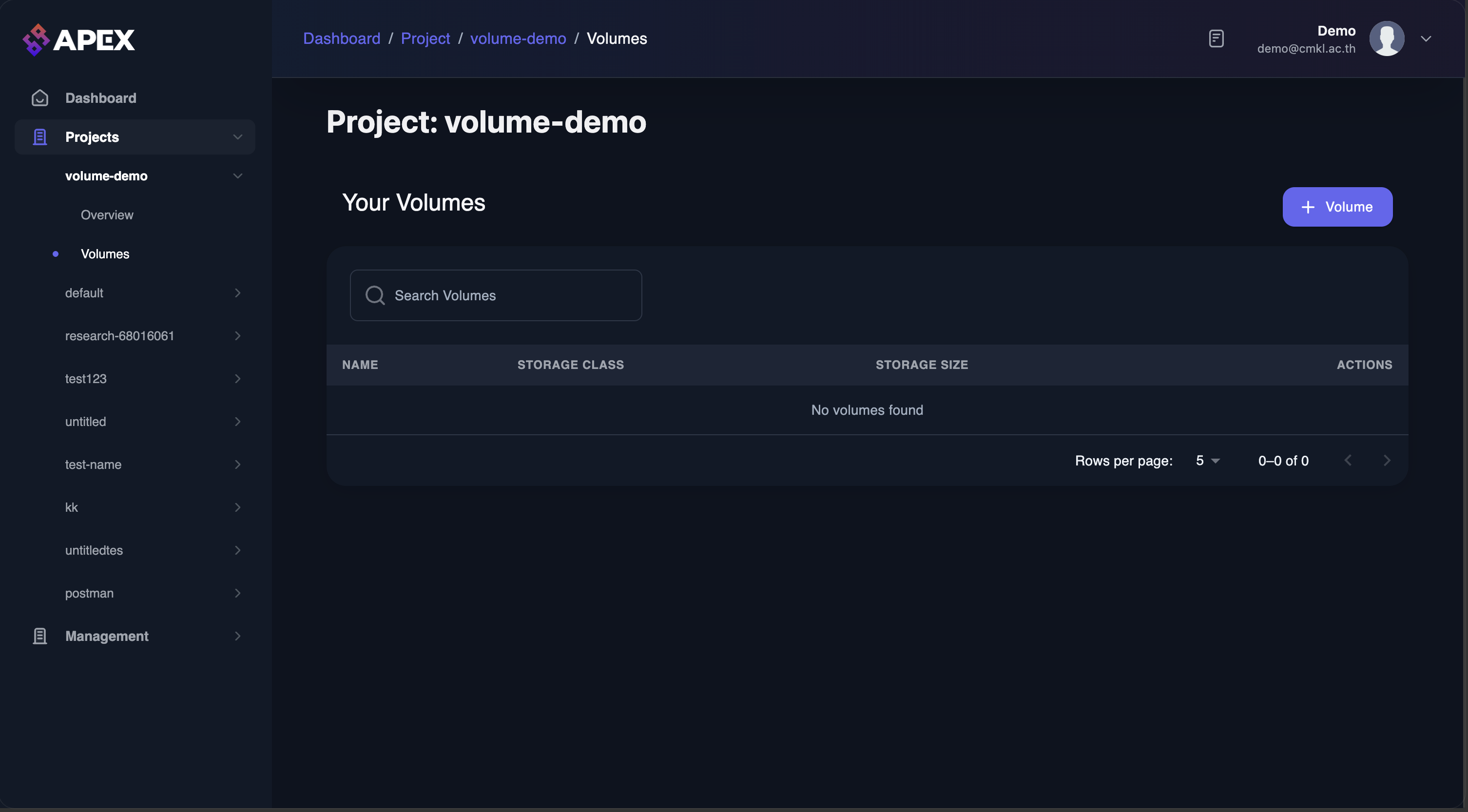Expand the research-68016061 project chevron
The height and width of the screenshot is (812, 1468).
(x=238, y=336)
